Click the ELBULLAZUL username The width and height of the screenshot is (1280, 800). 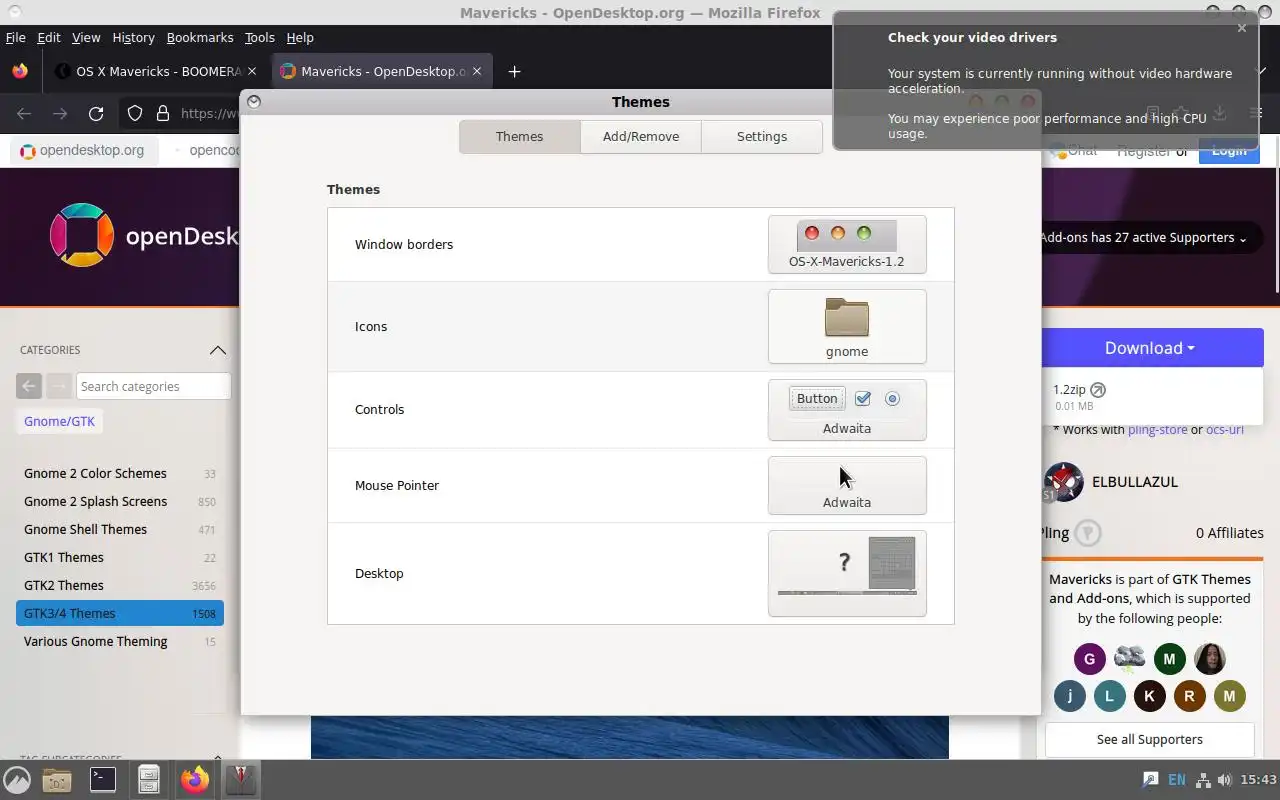pyautogui.click(x=1135, y=481)
